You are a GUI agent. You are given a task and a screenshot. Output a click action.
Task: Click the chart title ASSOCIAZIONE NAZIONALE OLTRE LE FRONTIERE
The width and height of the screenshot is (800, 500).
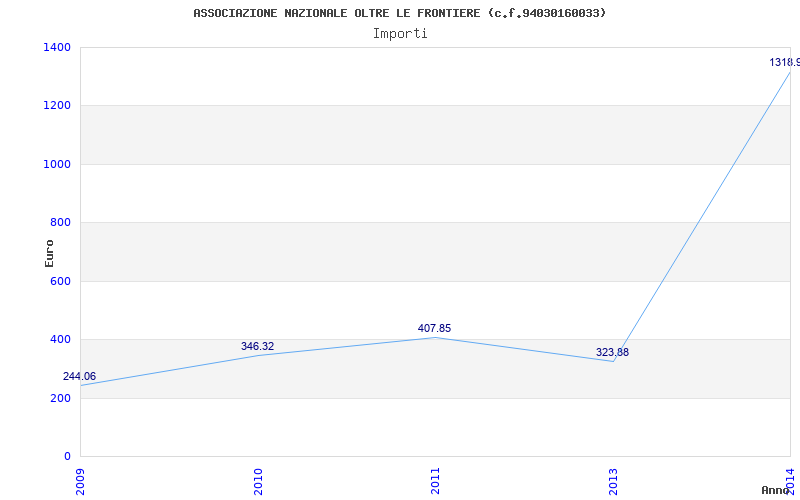tap(400, 13)
